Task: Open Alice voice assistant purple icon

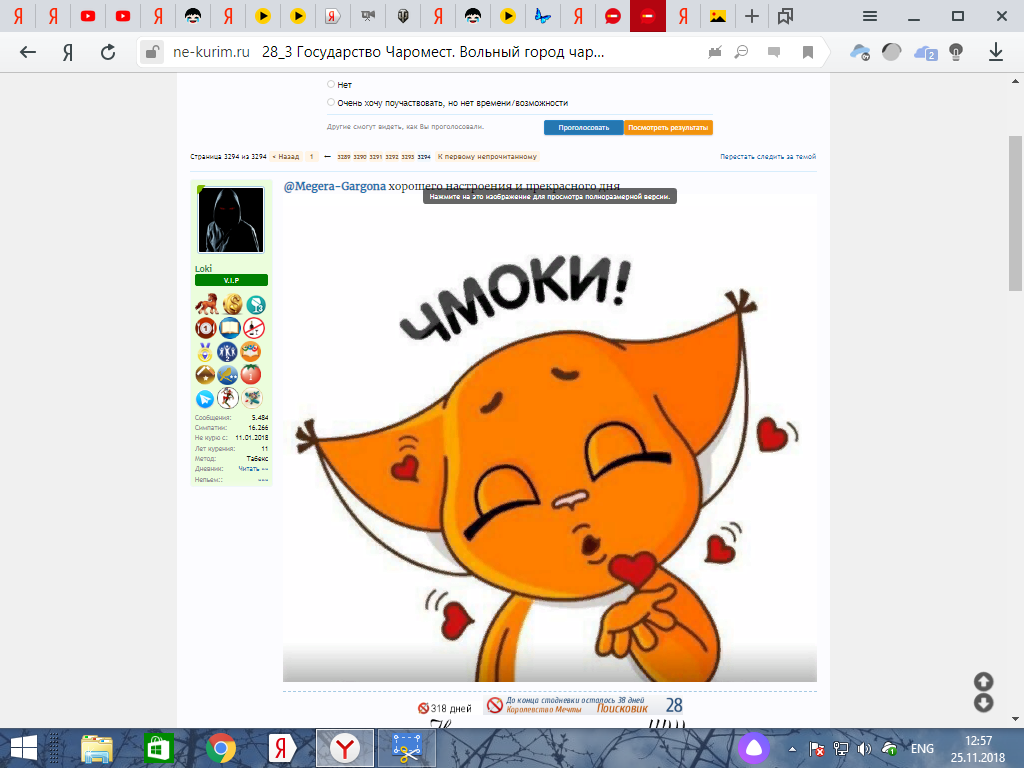Action: pos(754,748)
